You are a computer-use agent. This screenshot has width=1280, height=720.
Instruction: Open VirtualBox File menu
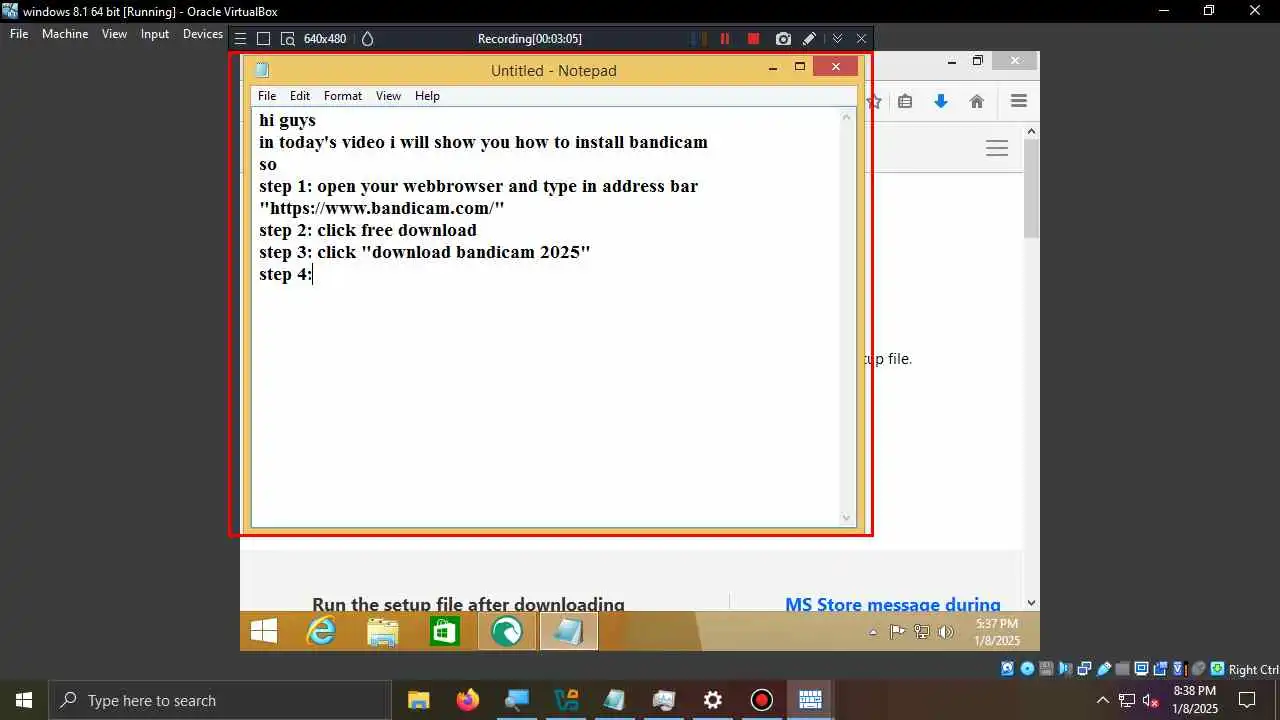click(19, 34)
